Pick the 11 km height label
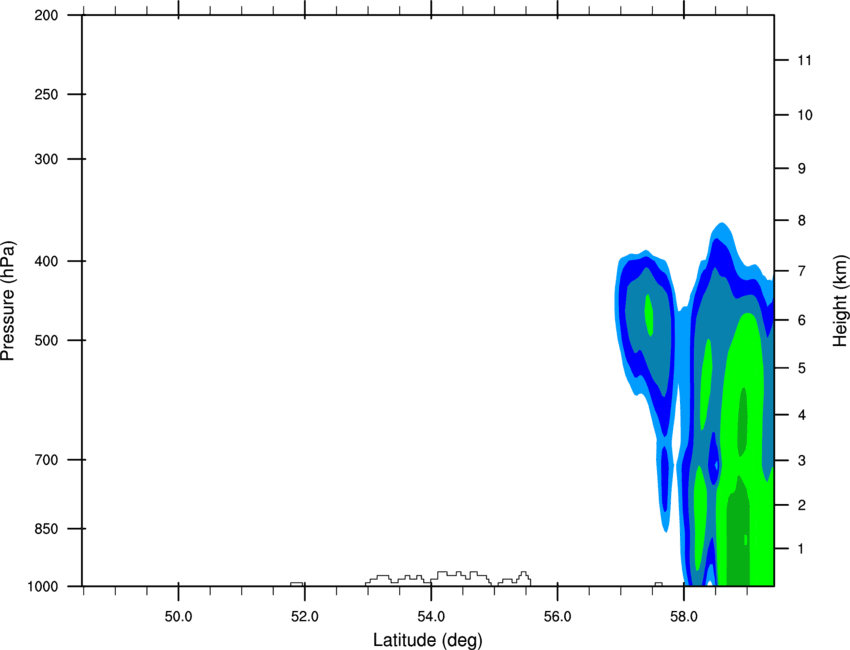This screenshot has width=850, height=650. click(804, 60)
